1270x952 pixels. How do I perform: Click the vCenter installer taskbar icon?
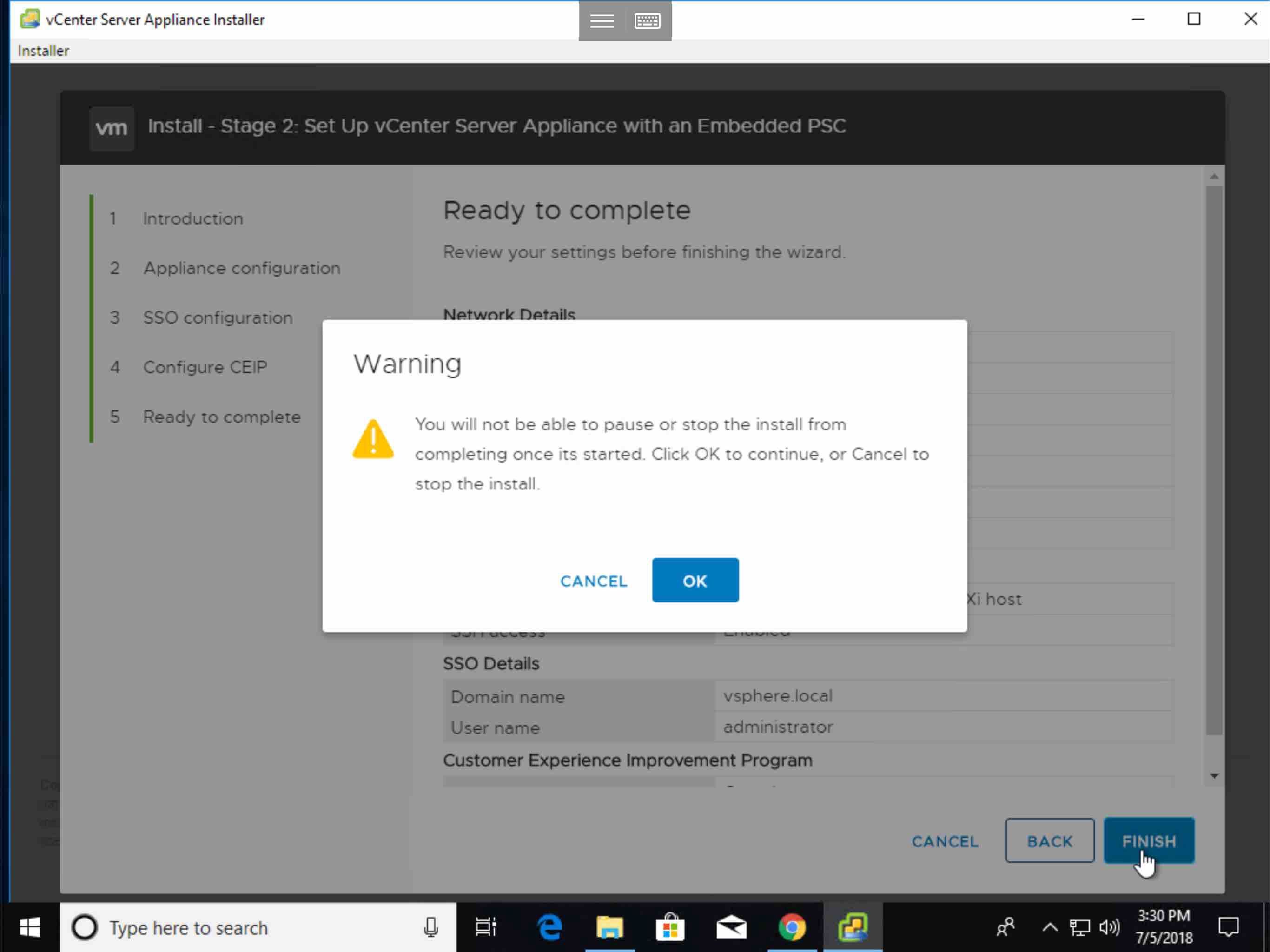coord(853,927)
